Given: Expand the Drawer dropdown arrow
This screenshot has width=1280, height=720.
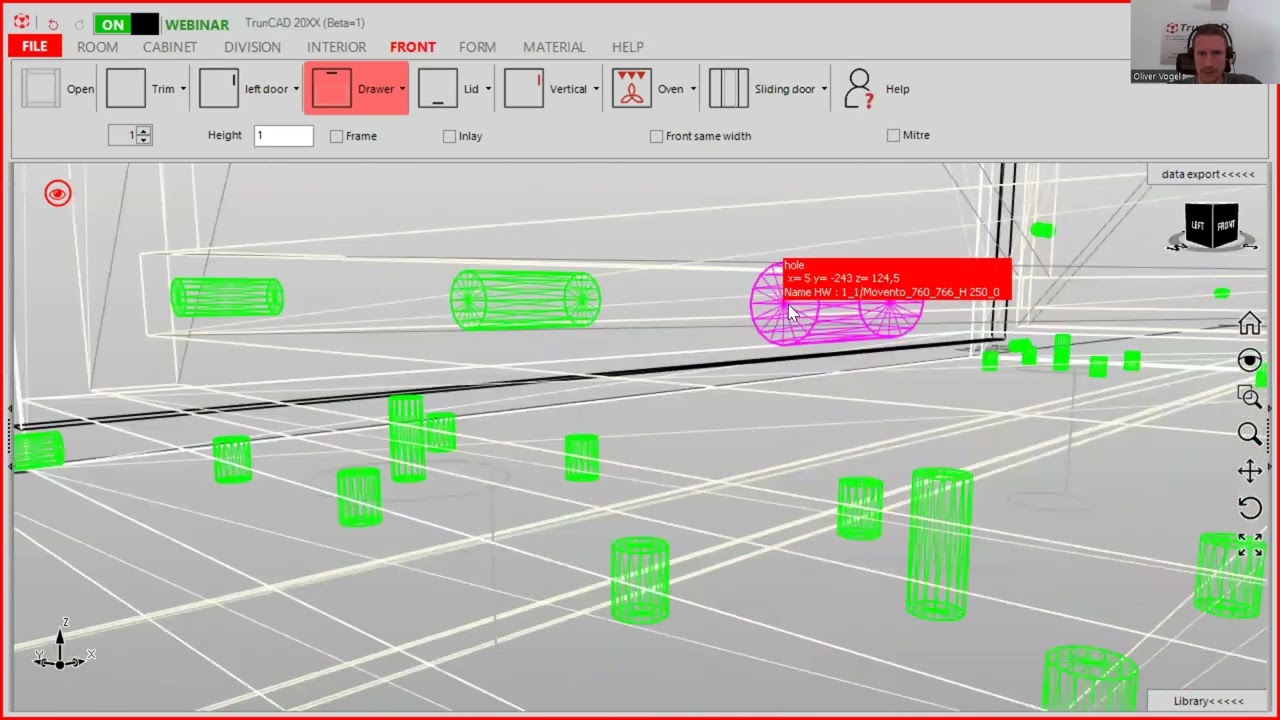Looking at the screenshot, I should [x=402, y=89].
